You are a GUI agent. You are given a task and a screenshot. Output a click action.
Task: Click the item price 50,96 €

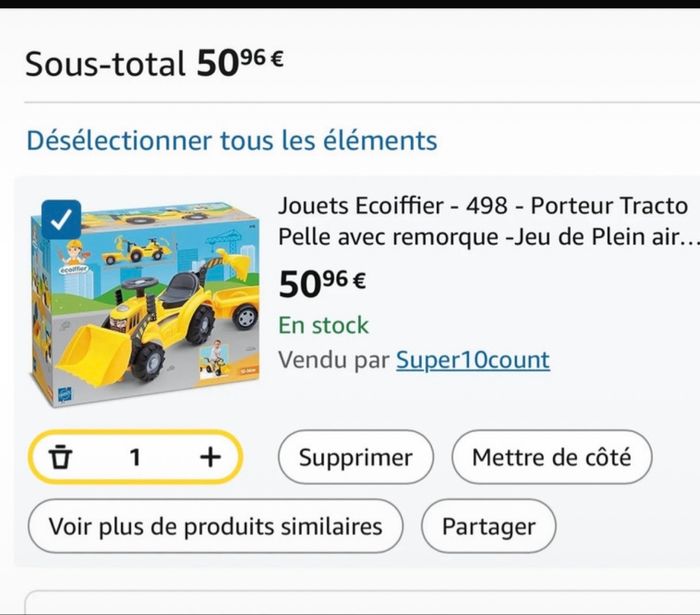322,284
